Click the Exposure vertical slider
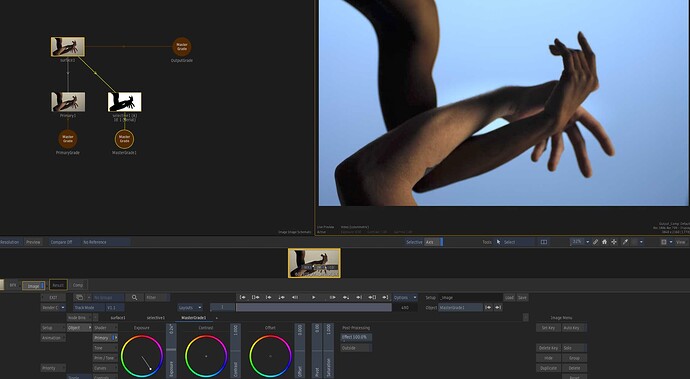690x379 pixels. pyautogui.click(x=171, y=351)
